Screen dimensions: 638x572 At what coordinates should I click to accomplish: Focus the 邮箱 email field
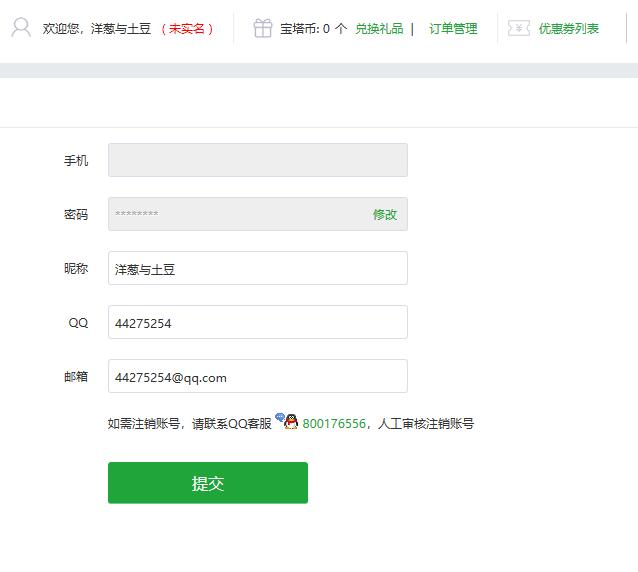(x=258, y=376)
